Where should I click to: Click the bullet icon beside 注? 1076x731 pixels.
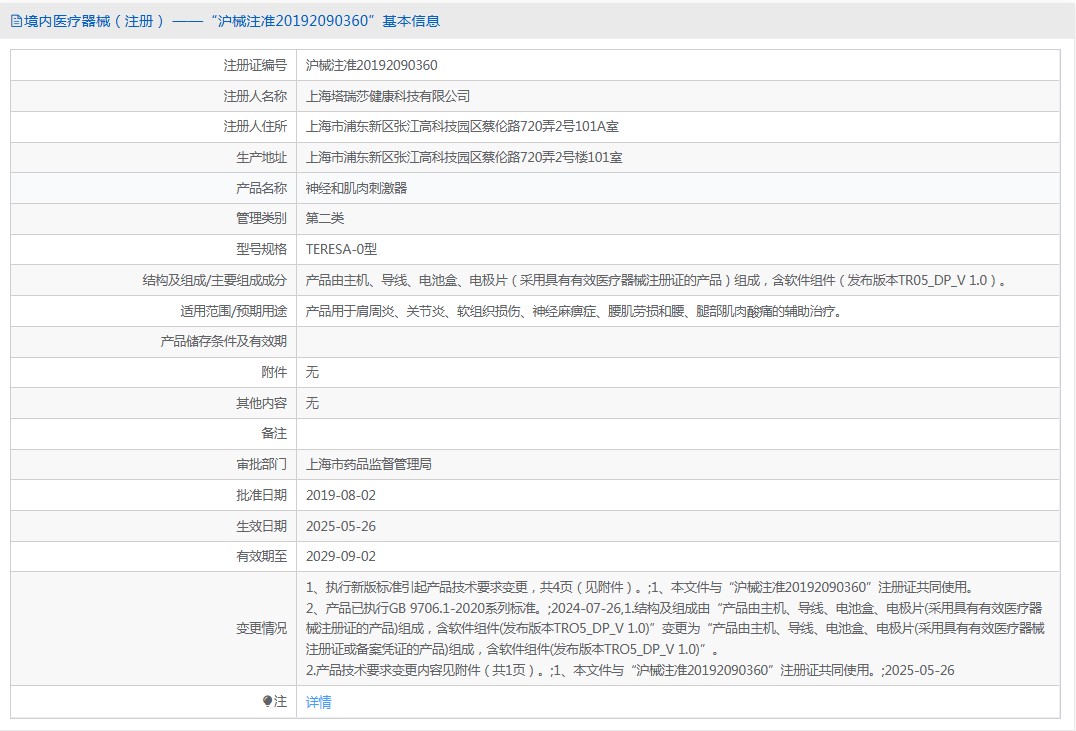click(x=267, y=701)
